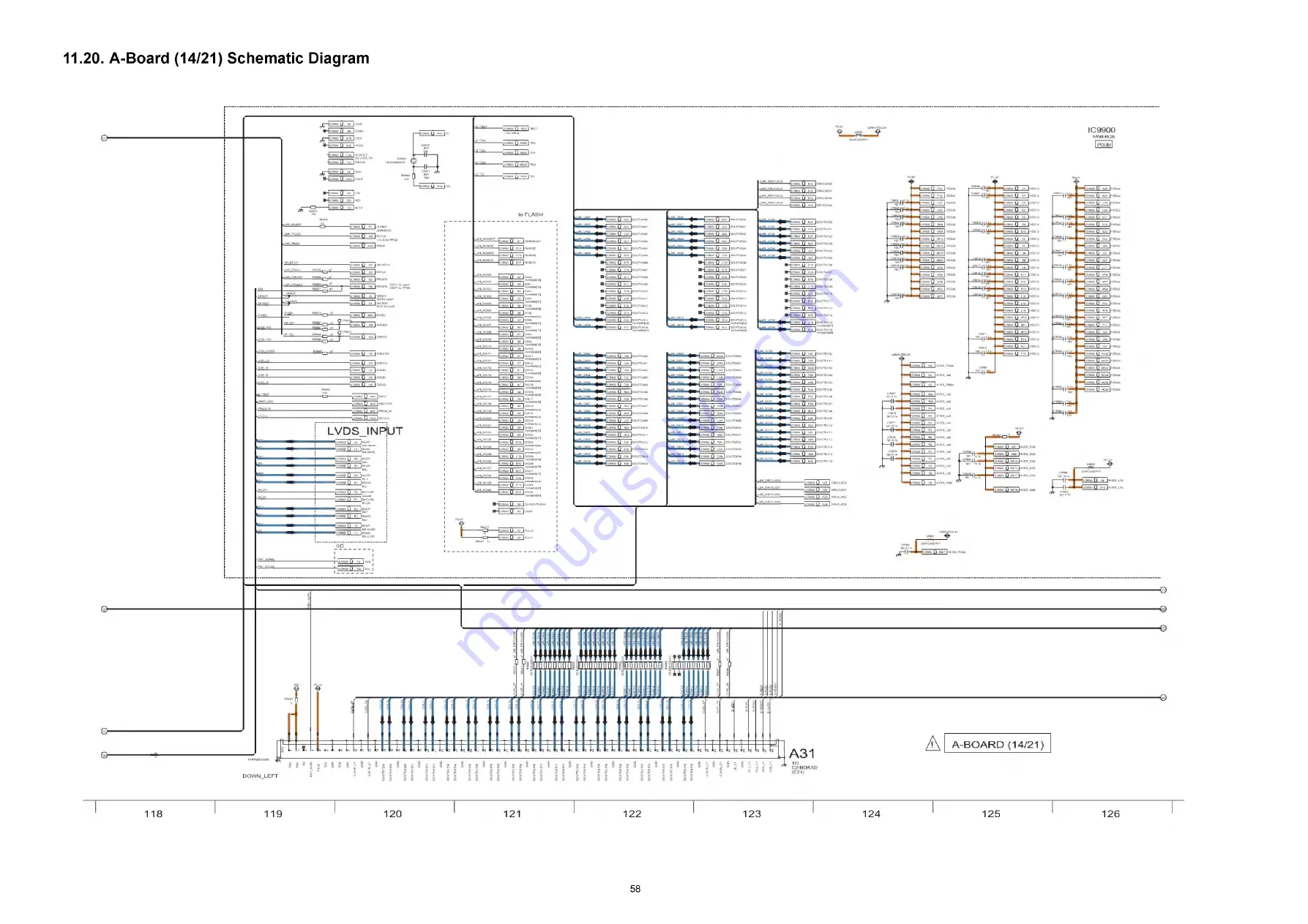Click the 'DOWN_LEFT' label

261,776
